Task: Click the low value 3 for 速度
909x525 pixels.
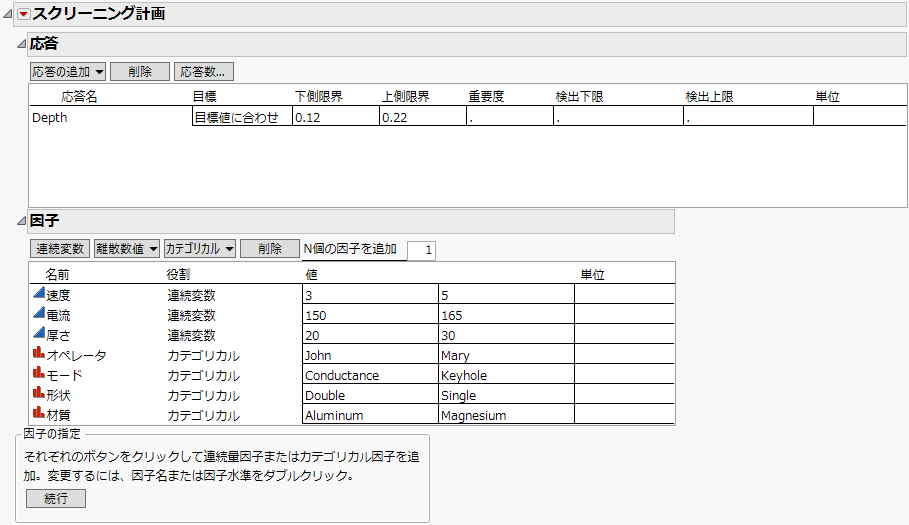Action: pos(370,294)
